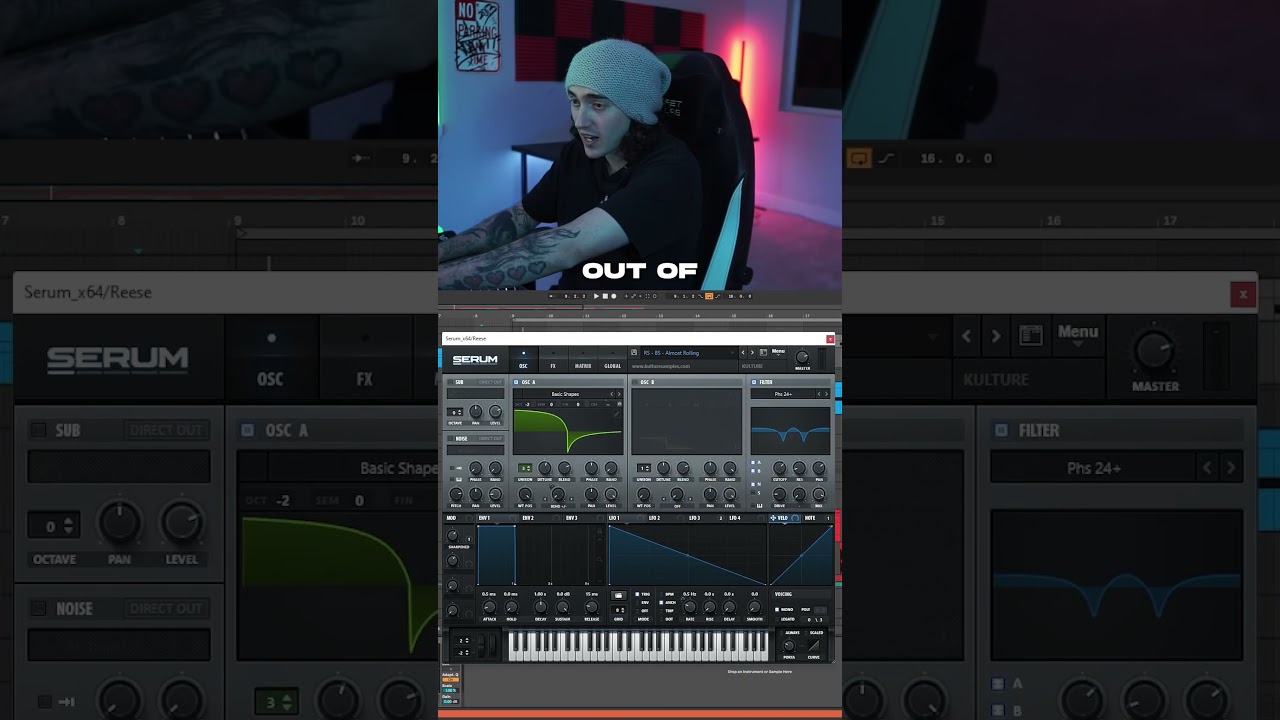The height and width of the screenshot is (720, 1280).
Task: Enable the SUB oscillator checkbox
Action: pyautogui.click(x=450, y=382)
